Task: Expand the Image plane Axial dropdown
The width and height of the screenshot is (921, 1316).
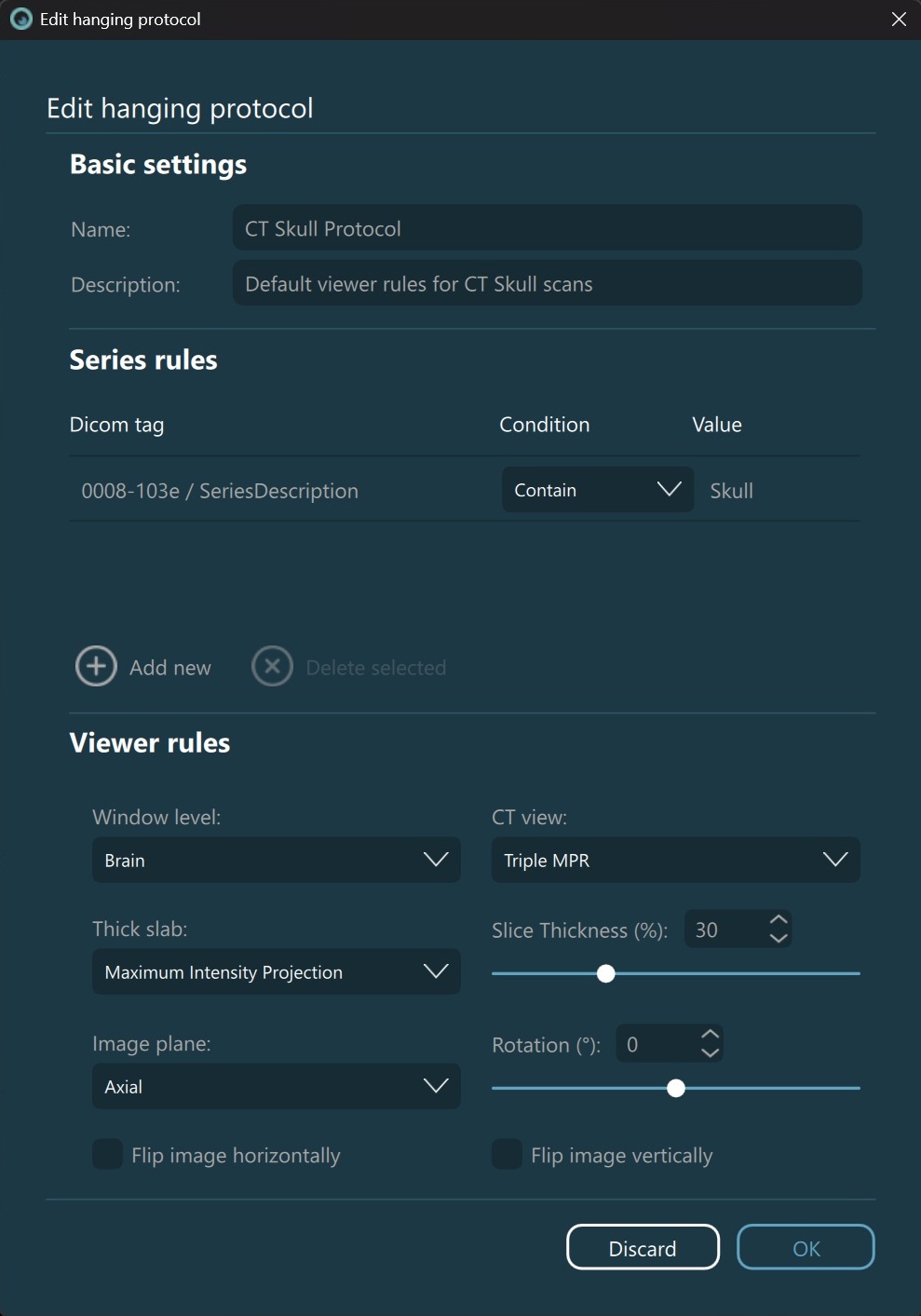Action: click(276, 1086)
